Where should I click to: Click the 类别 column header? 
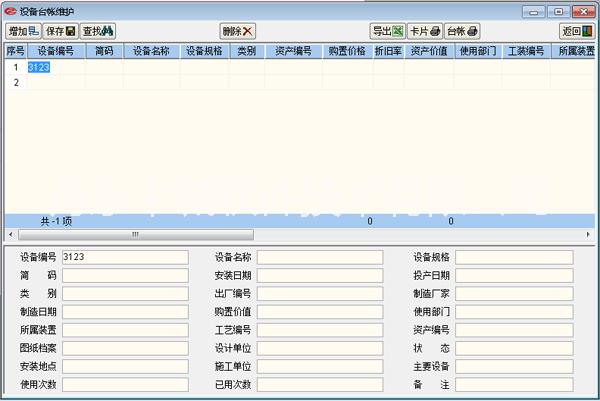(247, 51)
